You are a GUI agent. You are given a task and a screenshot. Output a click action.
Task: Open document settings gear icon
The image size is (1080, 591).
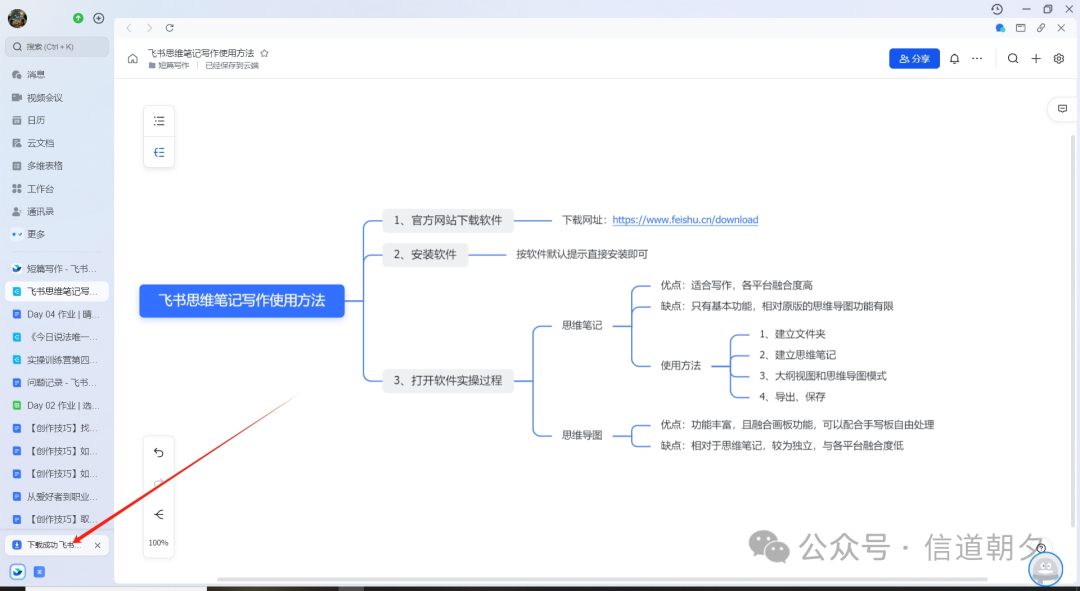tap(1059, 59)
